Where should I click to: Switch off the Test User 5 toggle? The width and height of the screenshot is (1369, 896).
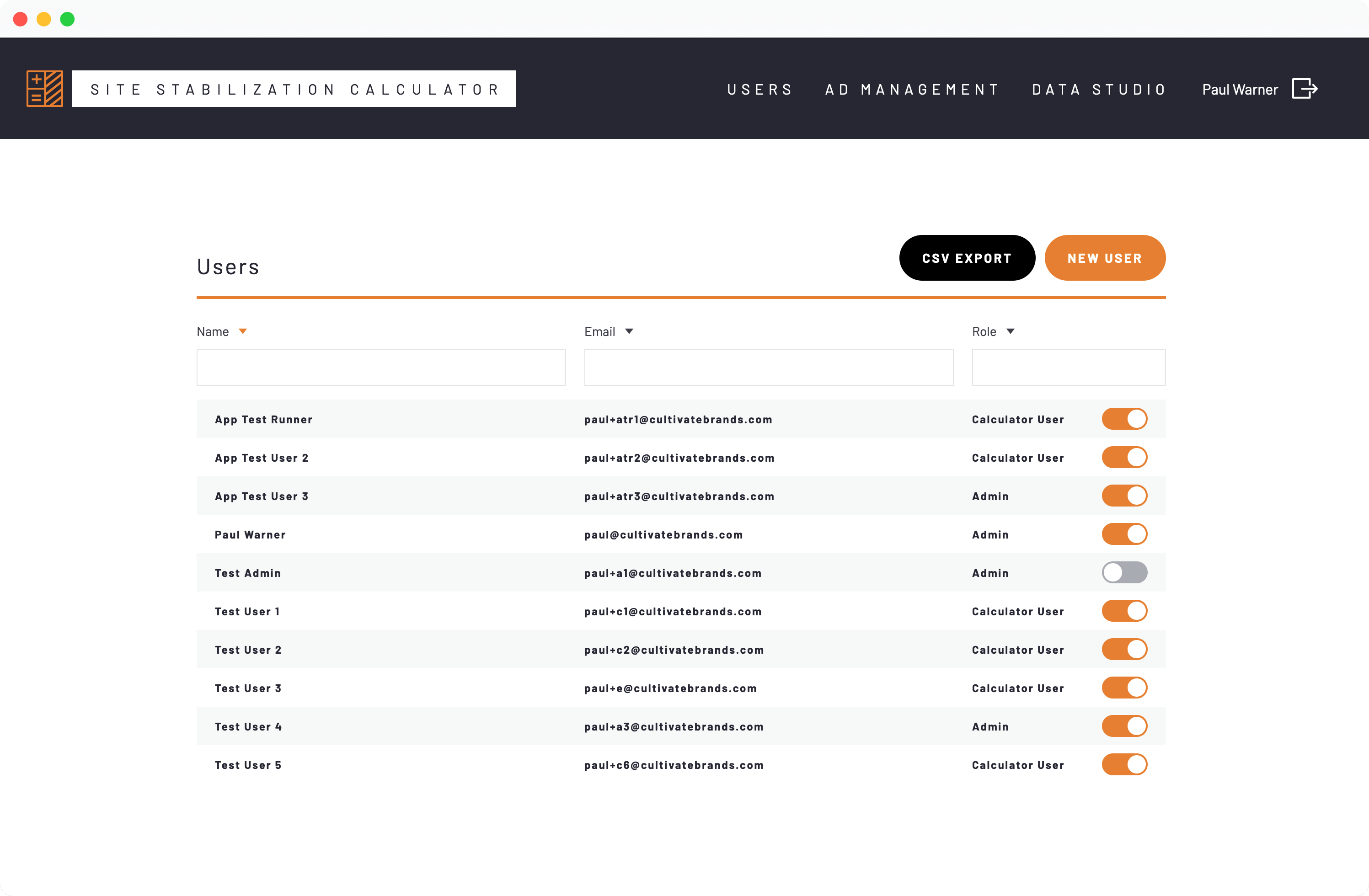click(1124, 764)
